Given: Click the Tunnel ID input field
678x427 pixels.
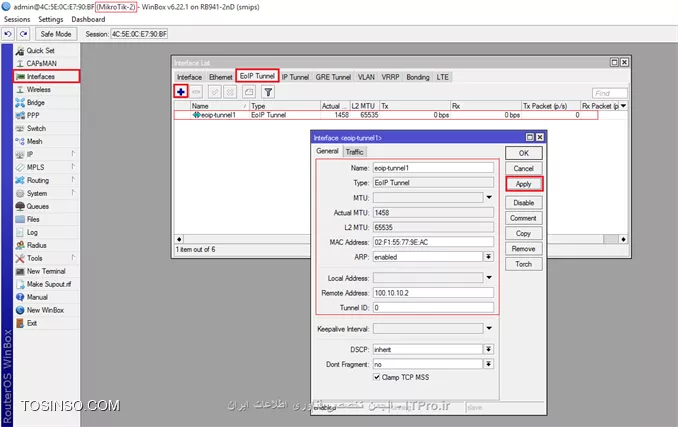Looking at the screenshot, I should pyautogui.click(x=433, y=307).
